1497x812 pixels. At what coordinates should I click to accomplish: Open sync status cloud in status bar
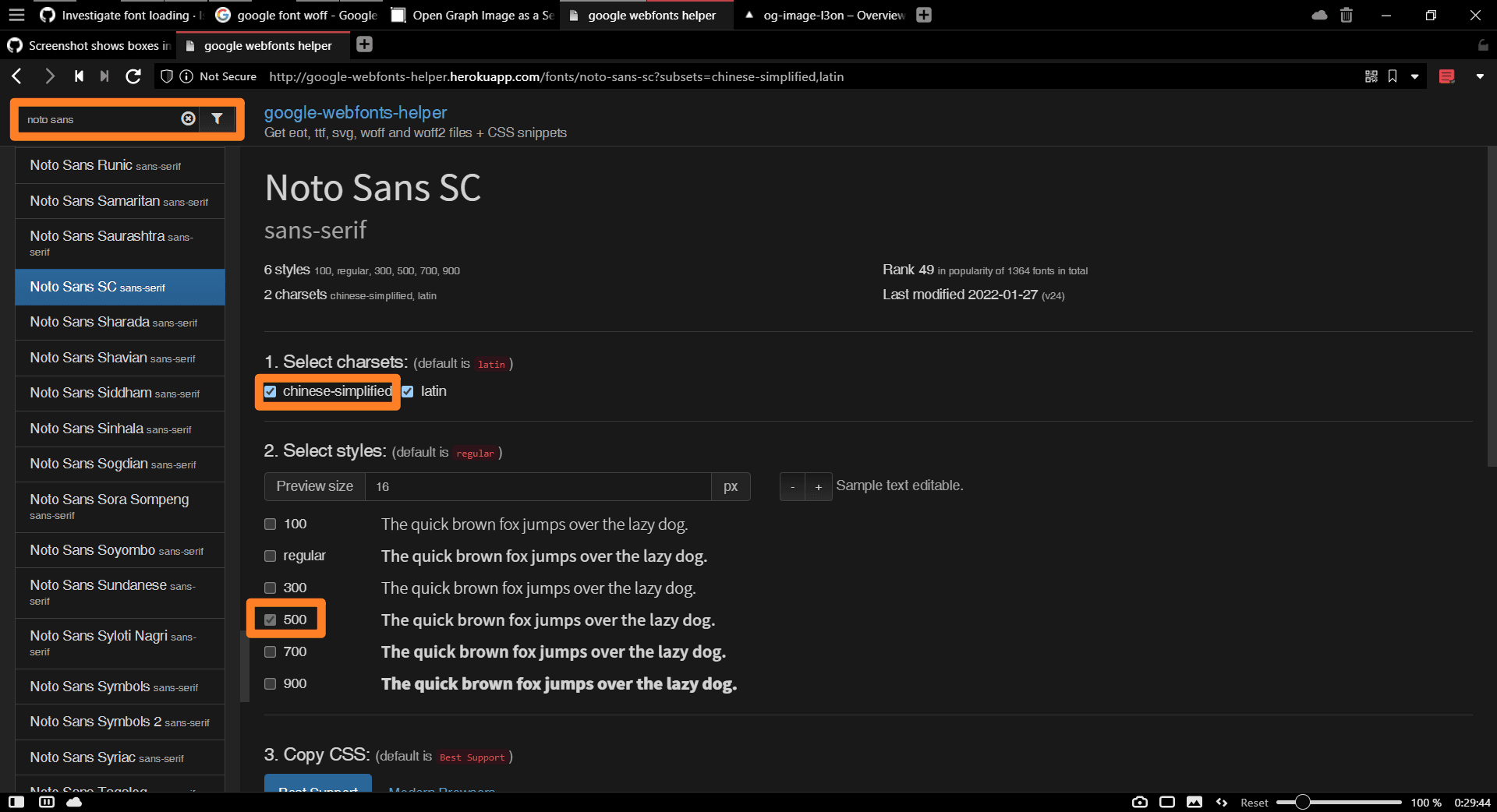pos(74,802)
